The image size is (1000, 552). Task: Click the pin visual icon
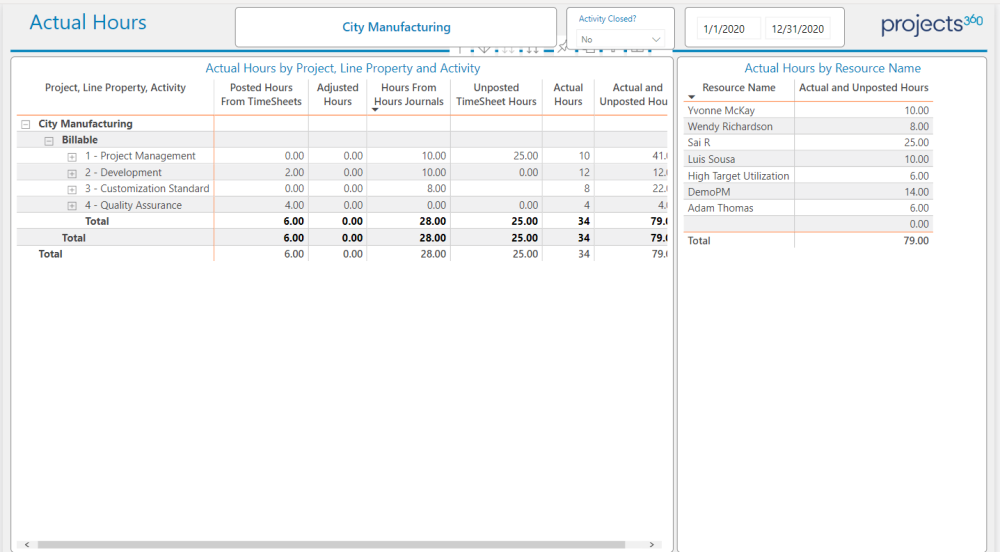tap(563, 47)
